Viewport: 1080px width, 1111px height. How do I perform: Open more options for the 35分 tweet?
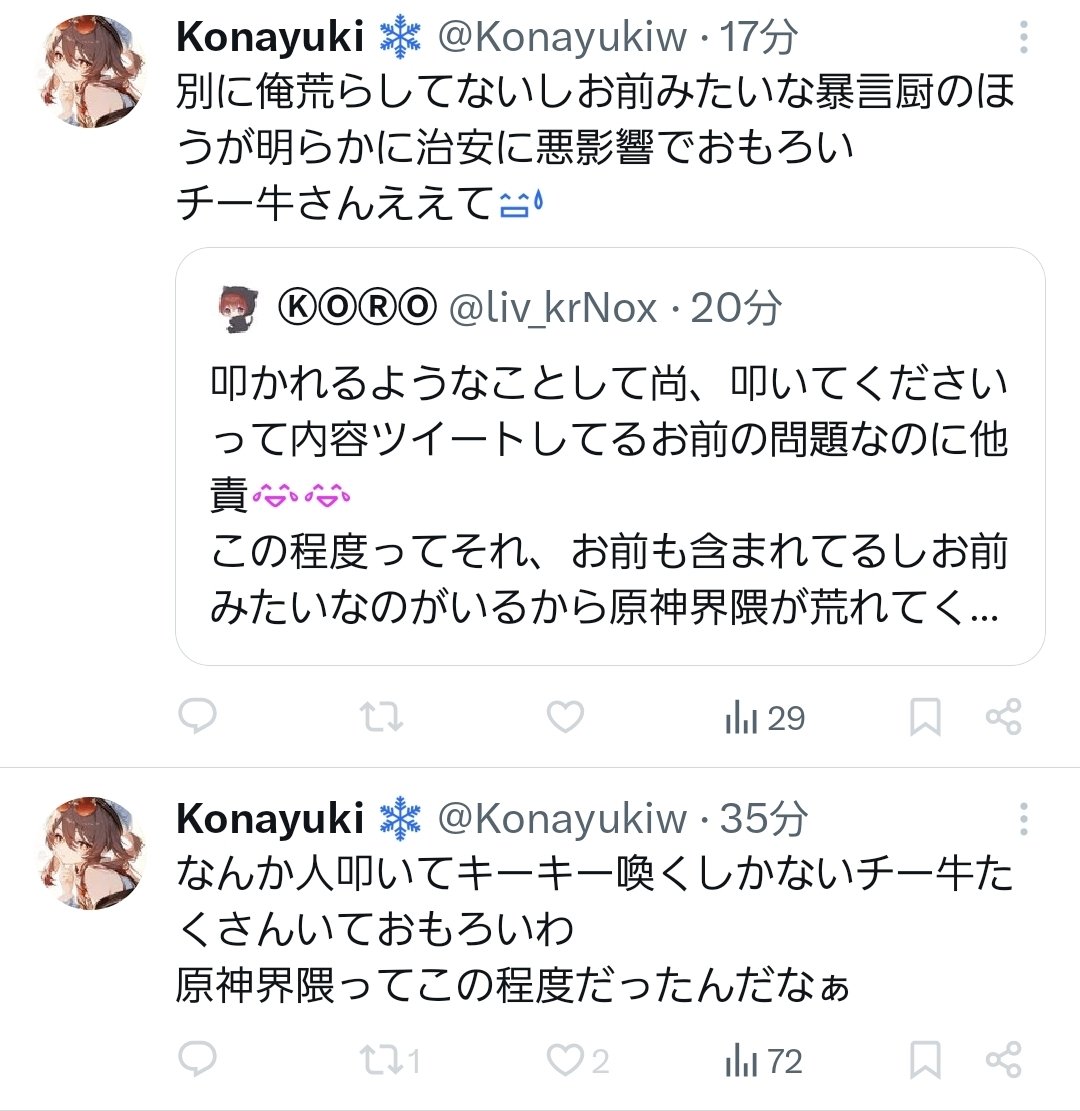tap(1023, 819)
